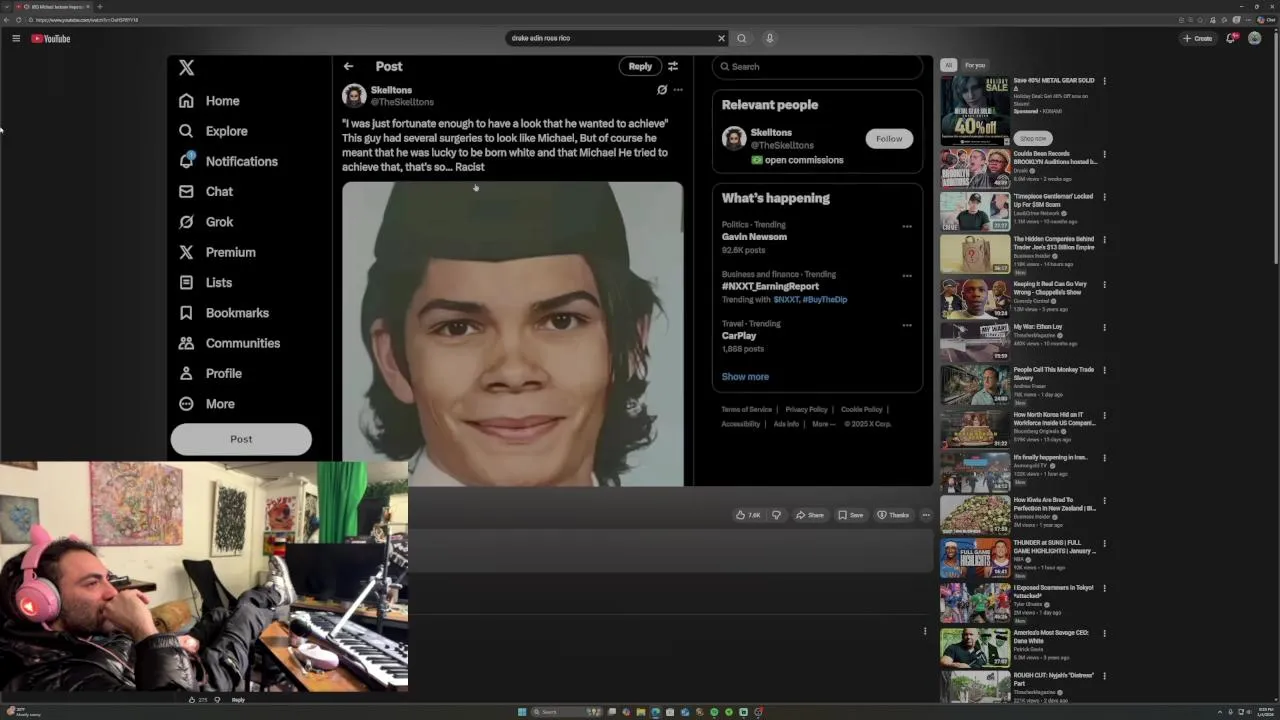Click the Reply button on post header
The width and height of the screenshot is (1280, 720).
[640, 66]
